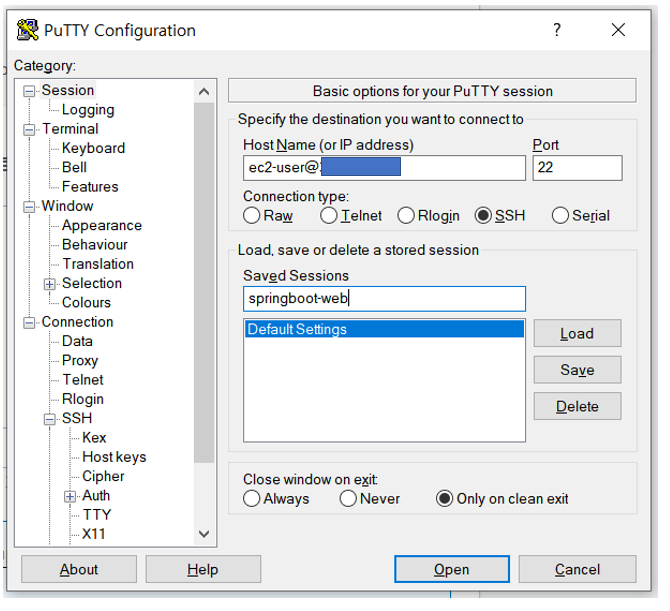Open the Data category
Screen dimensions: 670x611
[77, 341]
